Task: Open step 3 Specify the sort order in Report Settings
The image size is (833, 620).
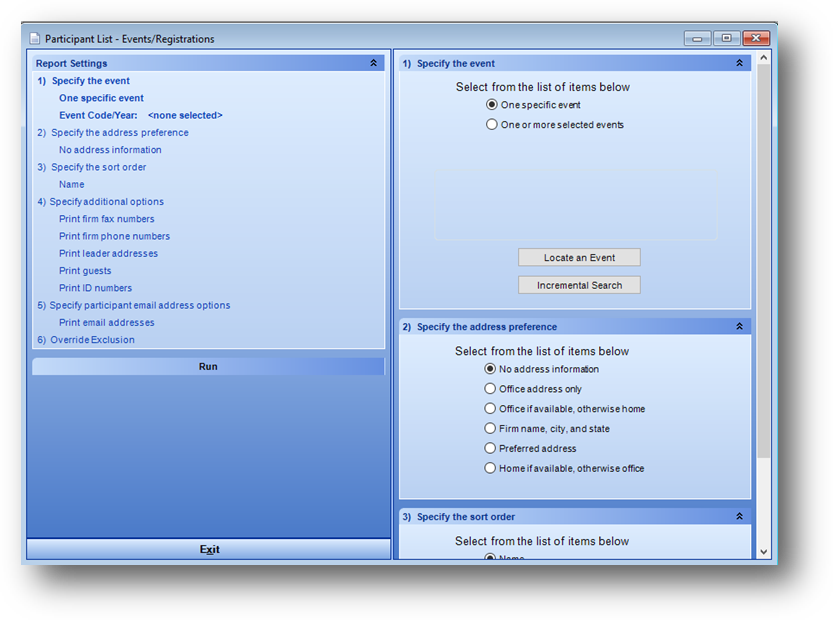Action: (91, 167)
